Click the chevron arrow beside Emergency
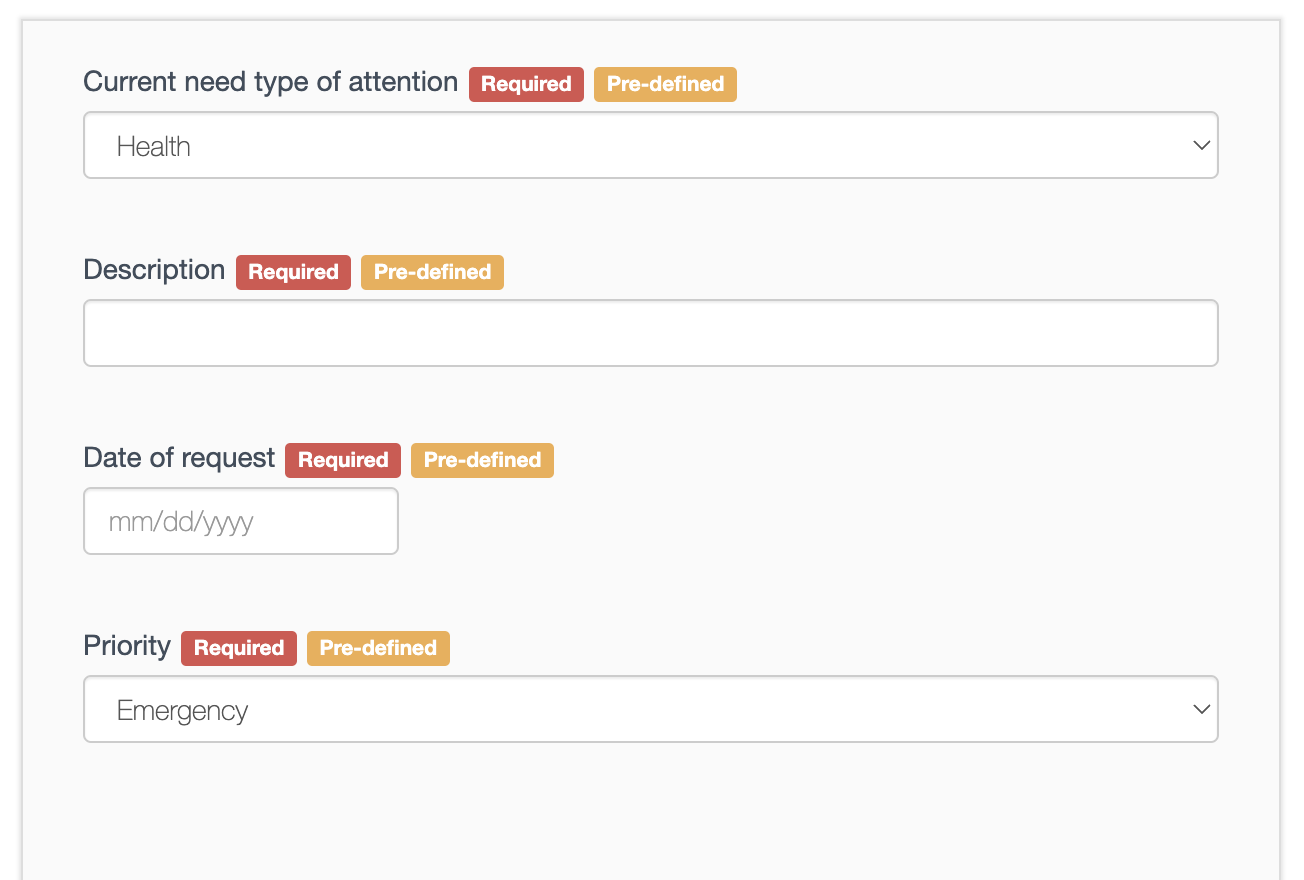Image resolution: width=1304 pixels, height=880 pixels. [x=1201, y=710]
